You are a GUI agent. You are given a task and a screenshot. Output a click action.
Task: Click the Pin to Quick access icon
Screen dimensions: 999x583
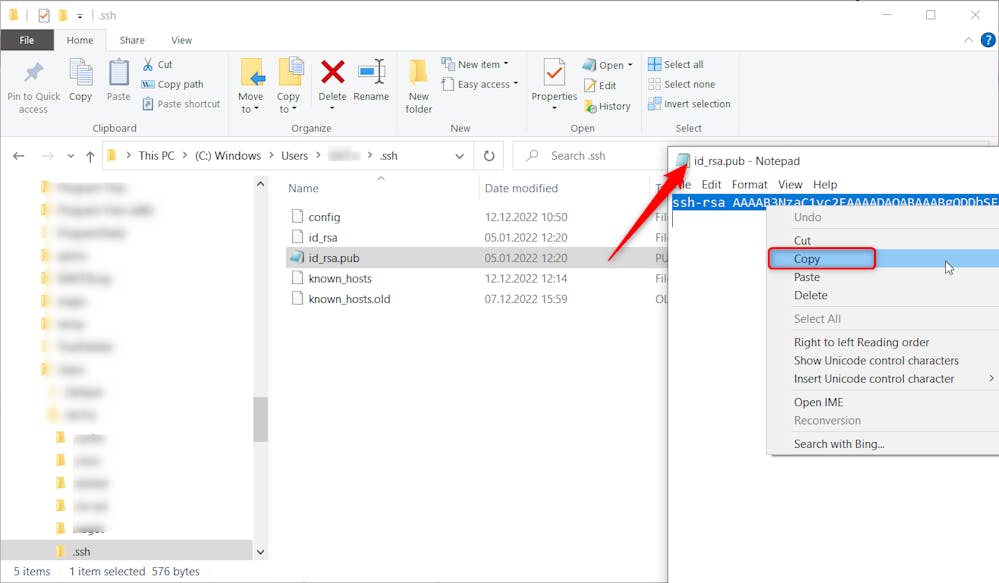(x=33, y=73)
